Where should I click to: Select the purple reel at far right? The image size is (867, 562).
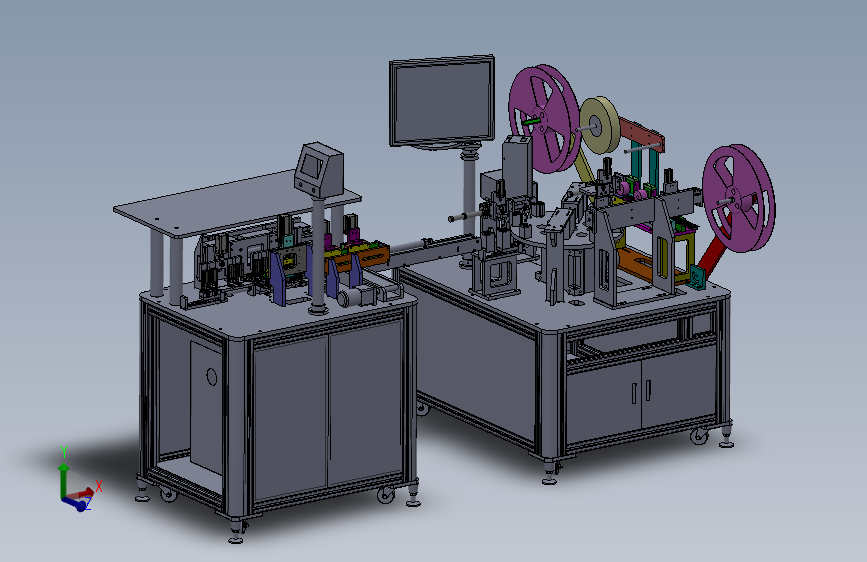[x=739, y=198]
